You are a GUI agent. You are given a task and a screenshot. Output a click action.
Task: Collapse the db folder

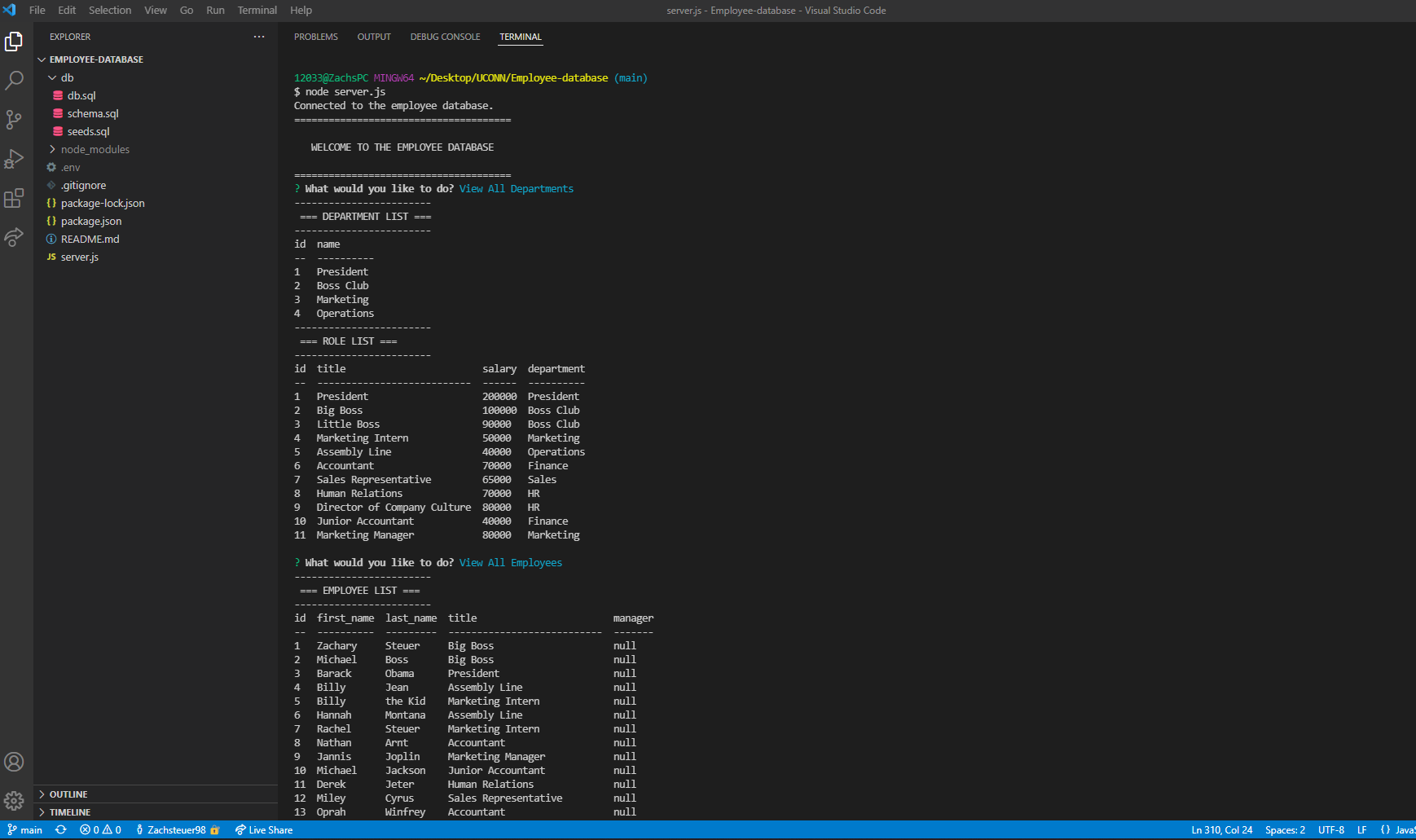click(67, 77)
